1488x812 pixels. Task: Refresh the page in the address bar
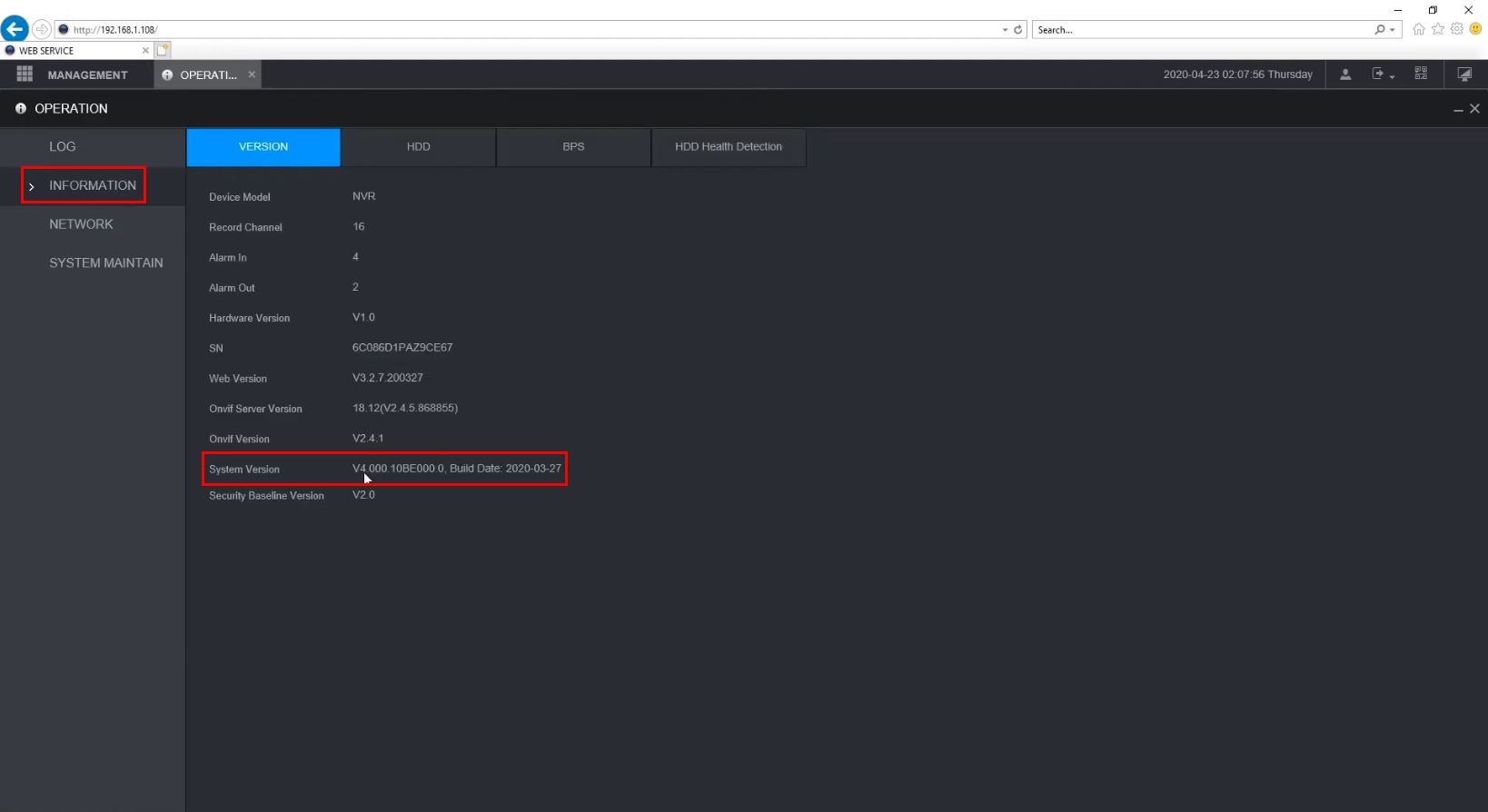click(x=1018, y=30)
